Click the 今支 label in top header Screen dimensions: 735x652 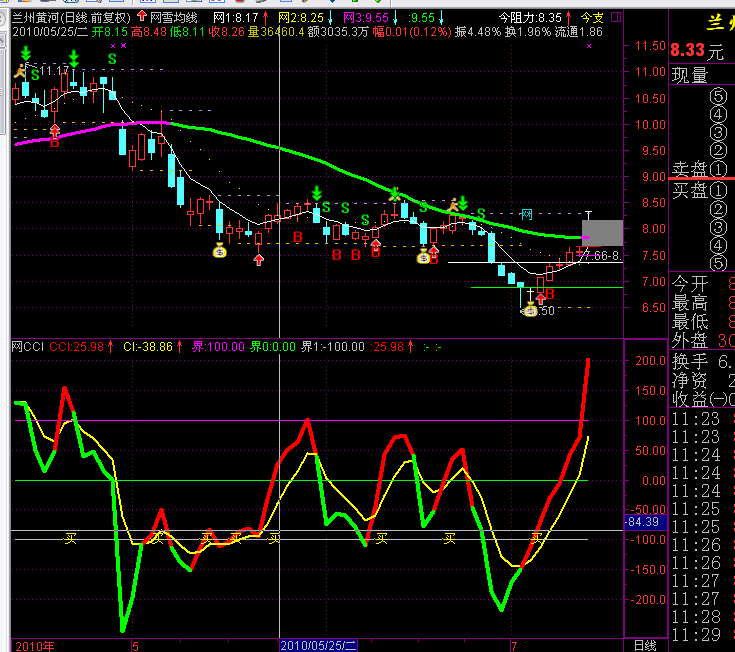click(593, 18)
